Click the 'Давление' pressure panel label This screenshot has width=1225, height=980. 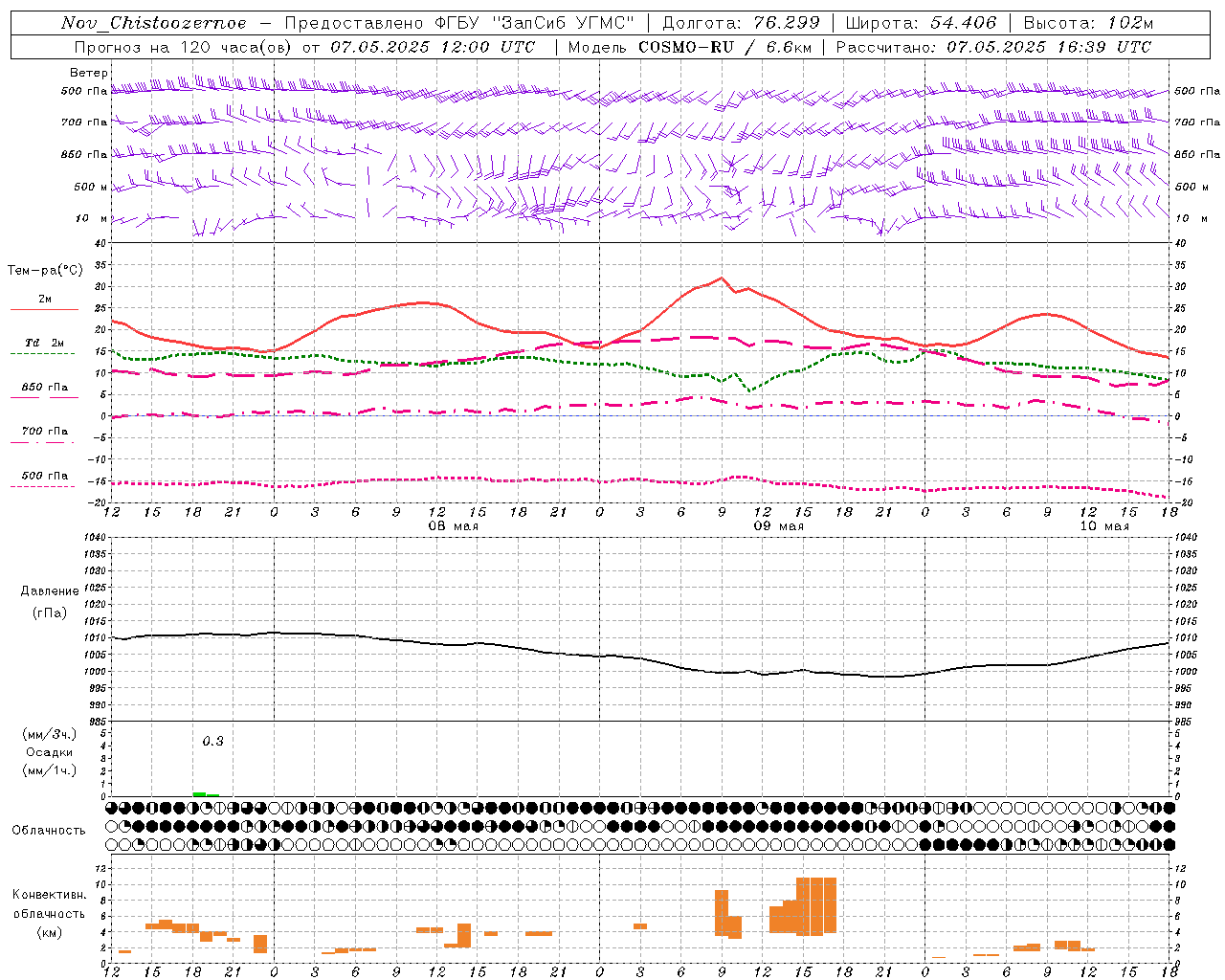pos(51,591)
